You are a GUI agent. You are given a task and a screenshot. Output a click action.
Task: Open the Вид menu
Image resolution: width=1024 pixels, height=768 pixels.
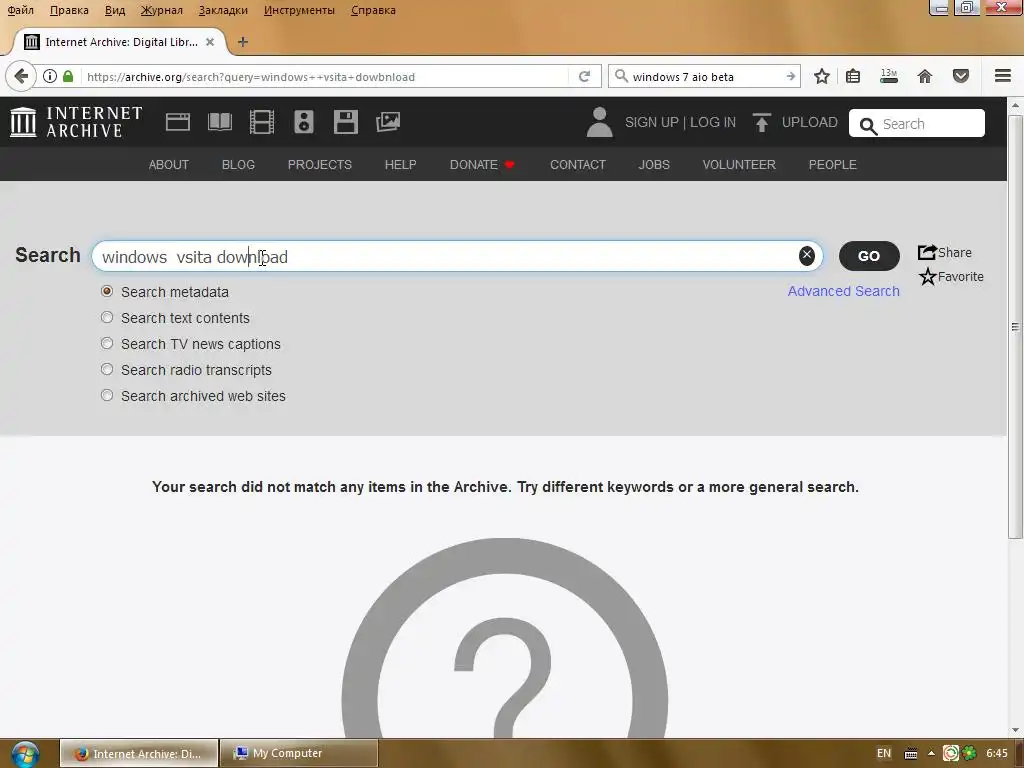tap(115, 10)
